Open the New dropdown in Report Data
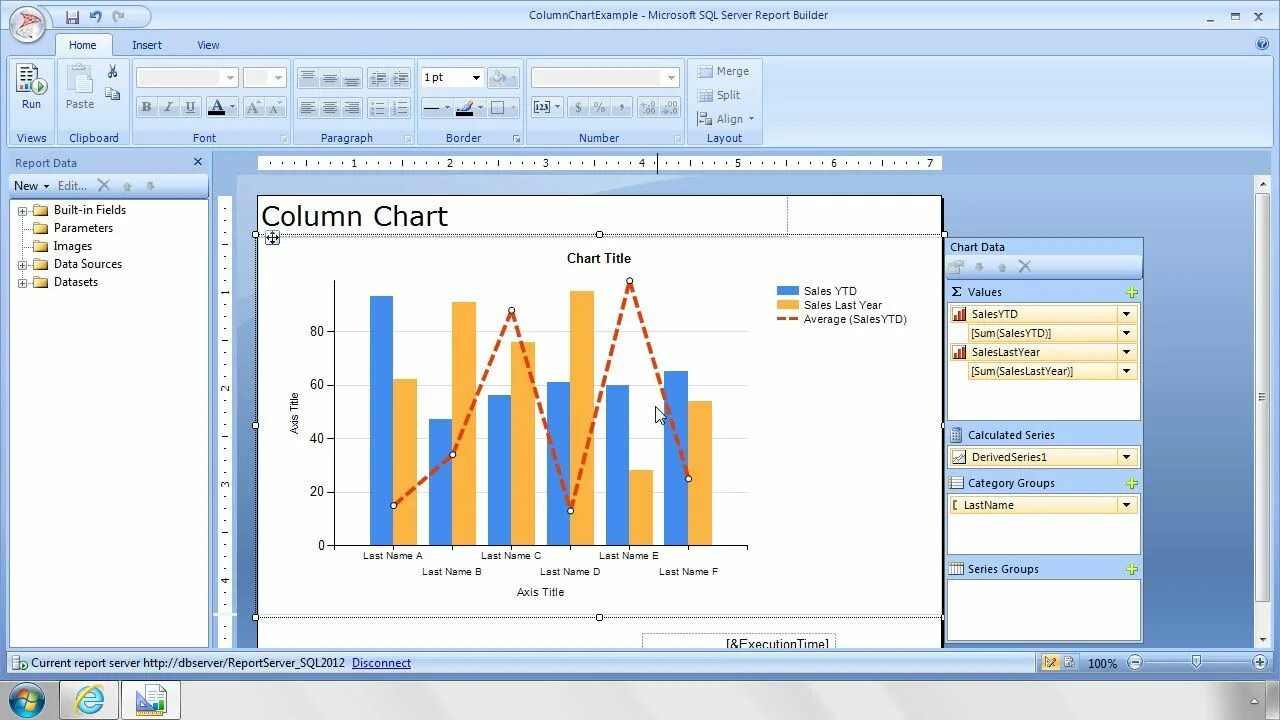Screen dimensions: 1280x720 [x=31, y=185]
